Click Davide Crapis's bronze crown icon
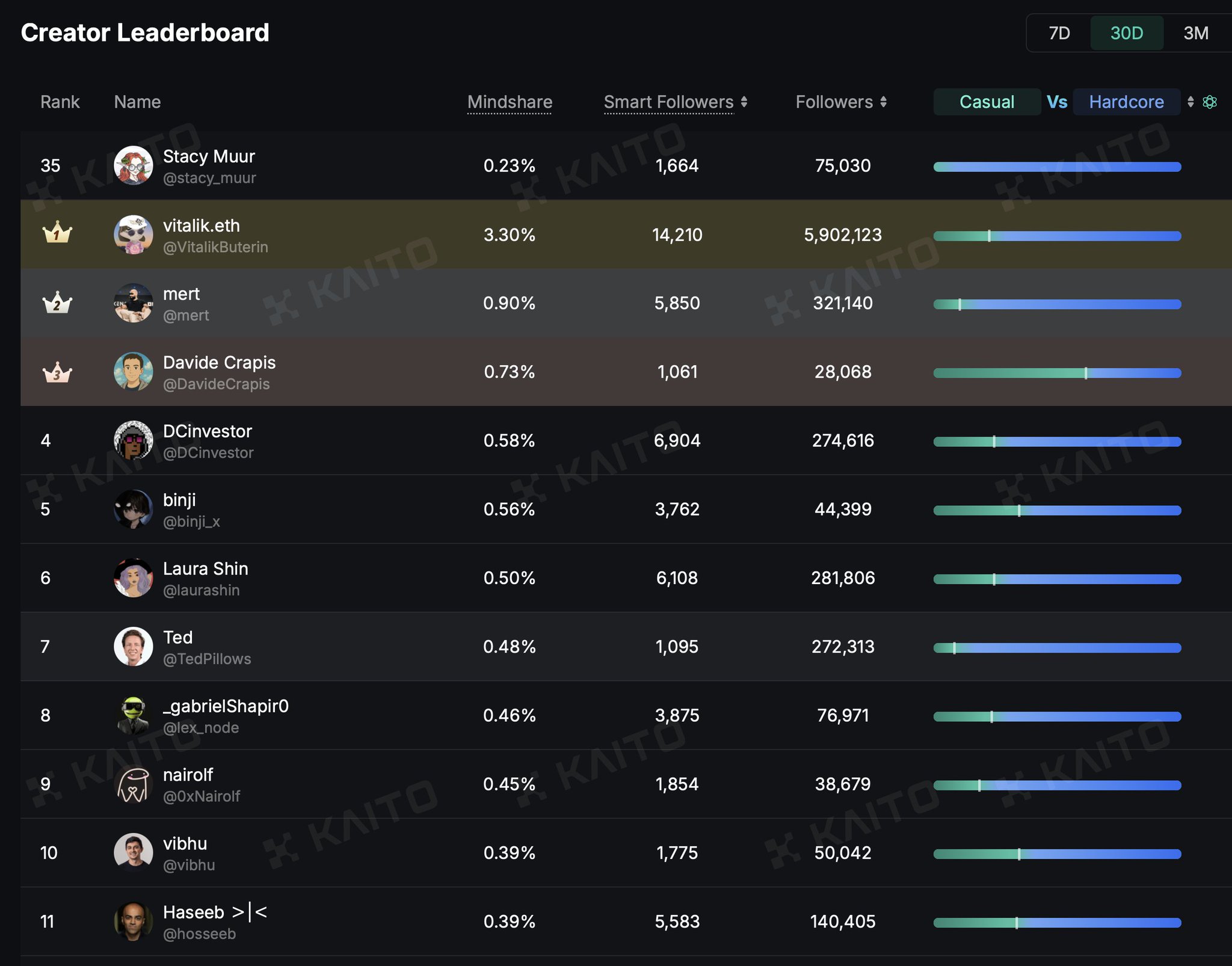The width and height of the screenshot is (1232, 966). coord(57,373)
